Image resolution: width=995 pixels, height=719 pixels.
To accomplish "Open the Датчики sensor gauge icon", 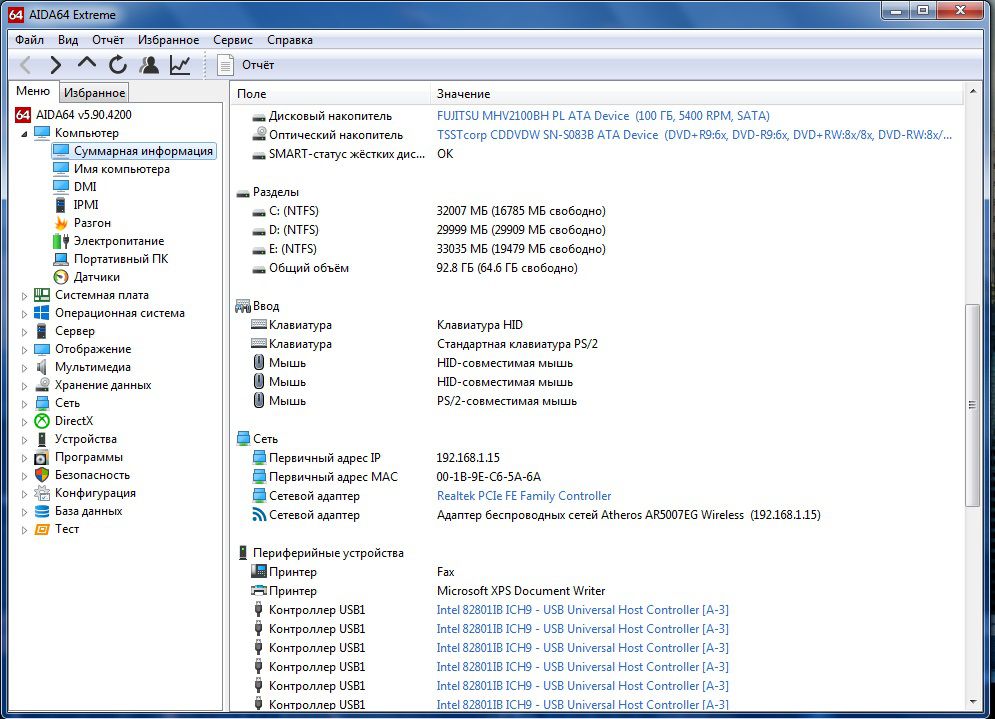I will point(61,277).
